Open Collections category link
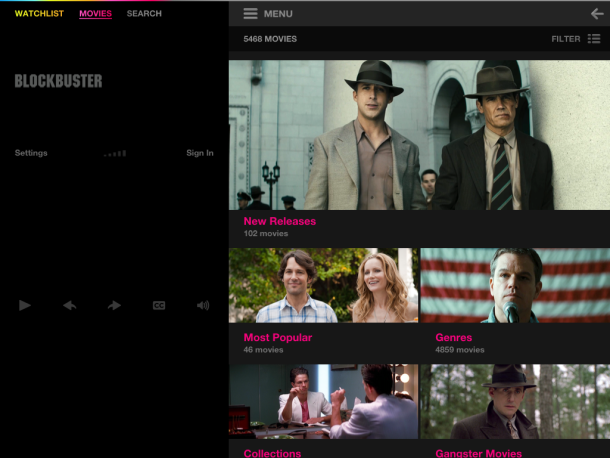The width and height of the screenshot is (610, 458). click(x=272, y=453)
